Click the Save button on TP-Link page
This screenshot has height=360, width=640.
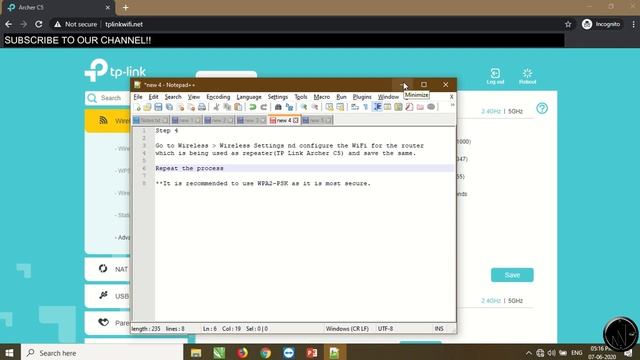512,275
